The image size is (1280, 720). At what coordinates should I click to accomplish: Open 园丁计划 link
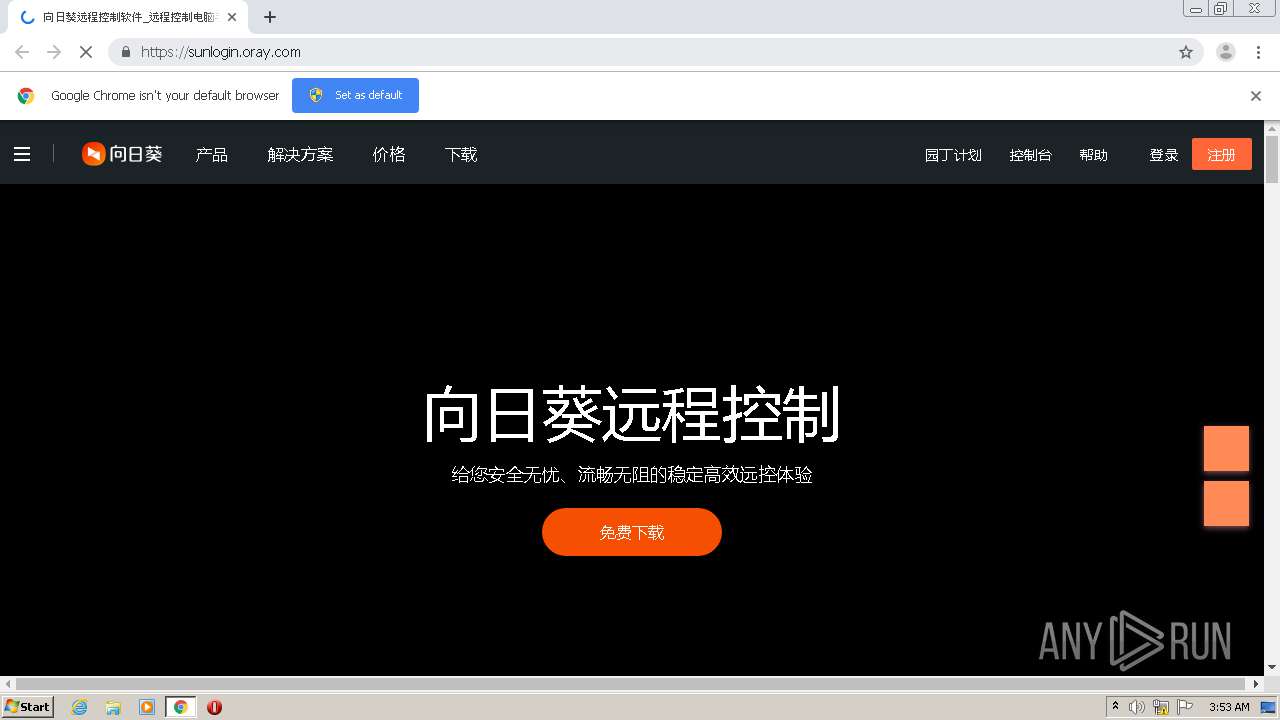(953, 155)
